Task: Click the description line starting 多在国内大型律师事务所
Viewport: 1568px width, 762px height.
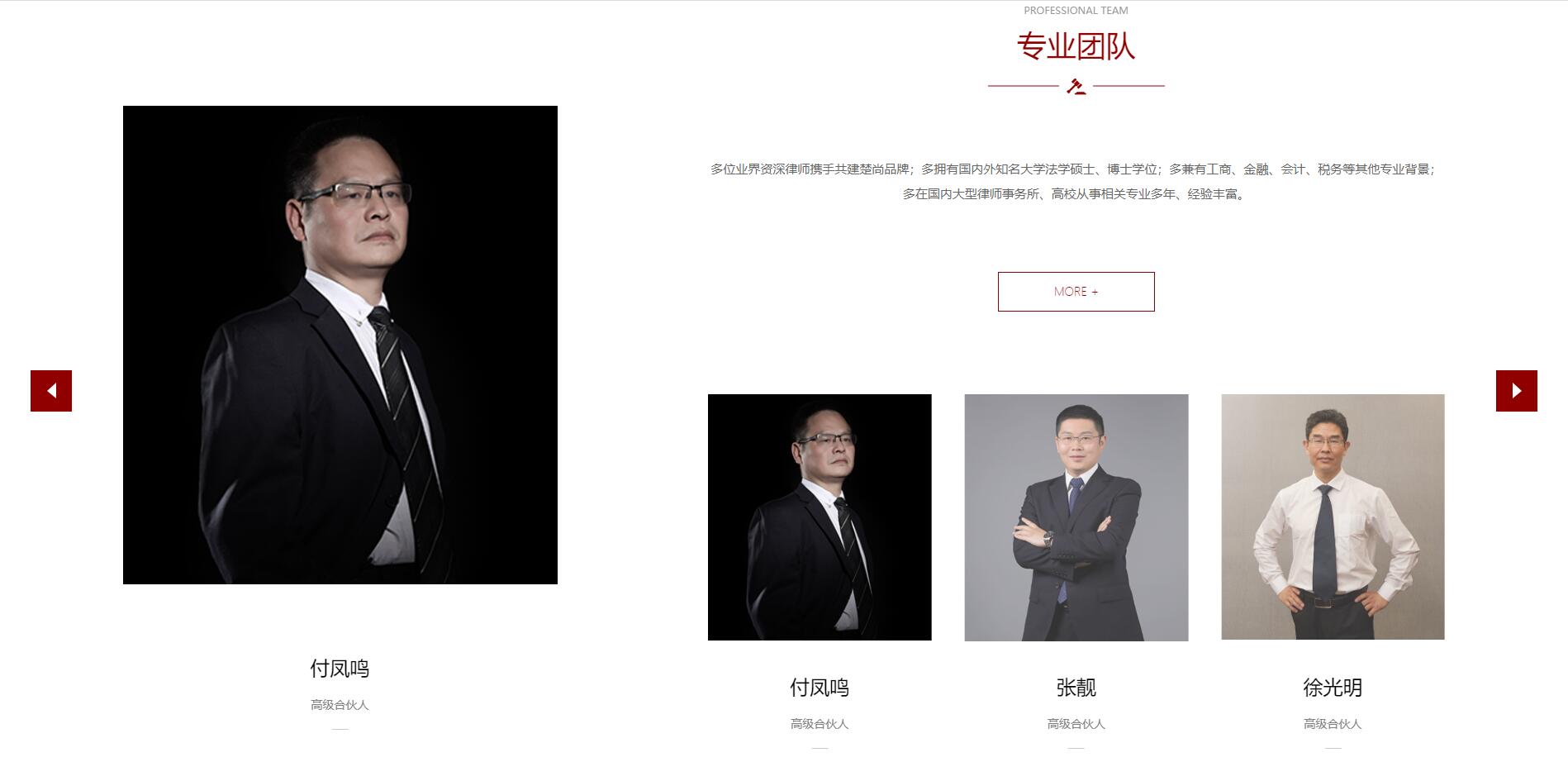Action: point(1074,194)
